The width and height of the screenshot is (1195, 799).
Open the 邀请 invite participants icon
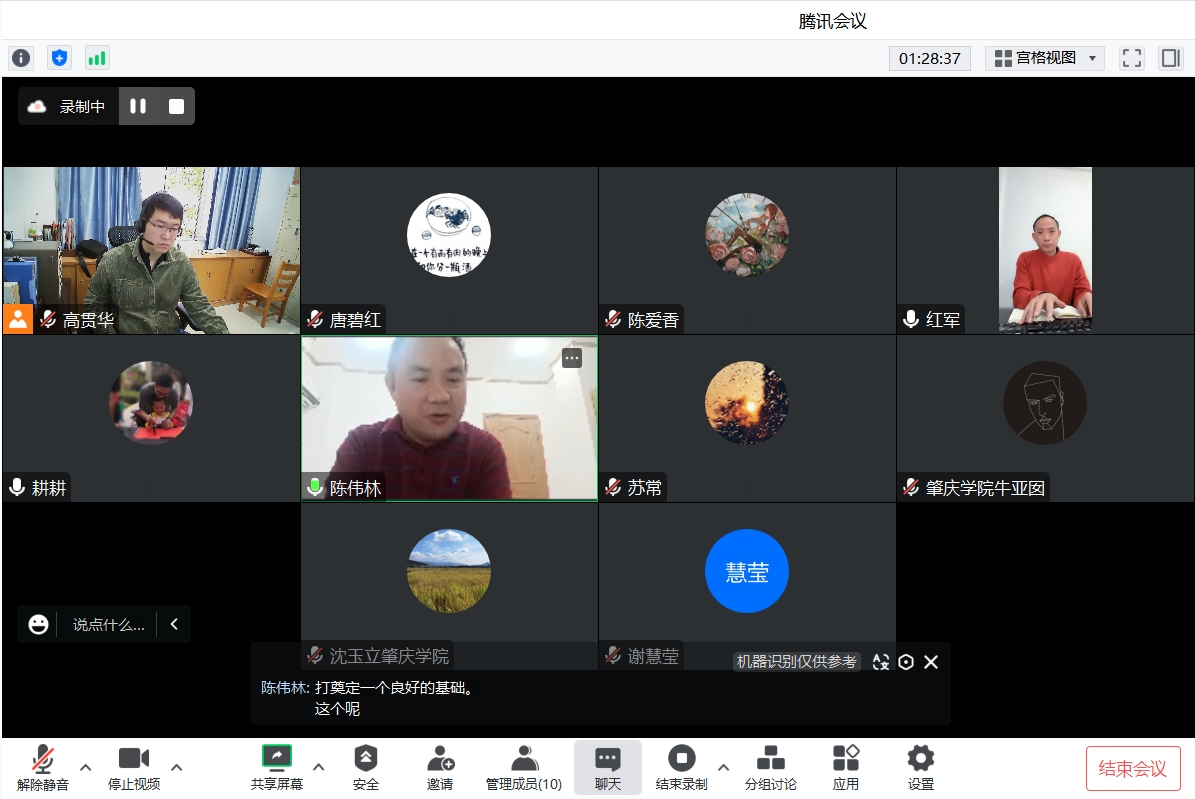(x=440, y=767)
